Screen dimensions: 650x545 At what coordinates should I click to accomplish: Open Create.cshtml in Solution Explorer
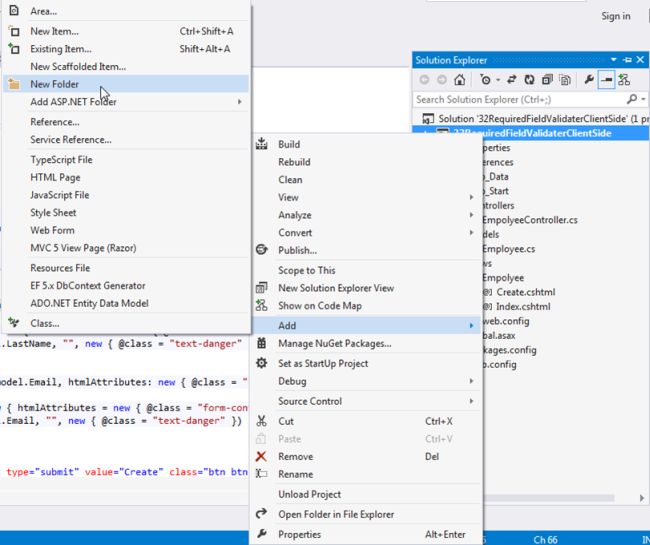click(x=526, y=292)
